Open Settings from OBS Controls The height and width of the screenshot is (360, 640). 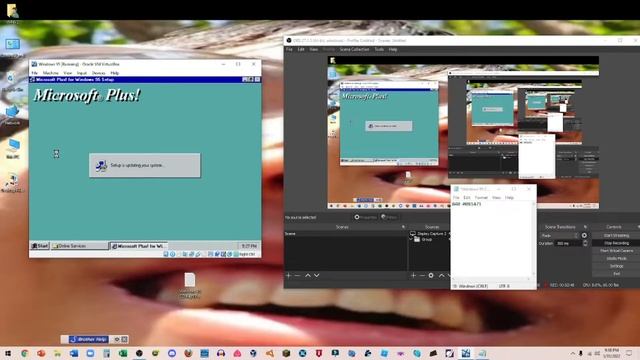click(616, 266)
